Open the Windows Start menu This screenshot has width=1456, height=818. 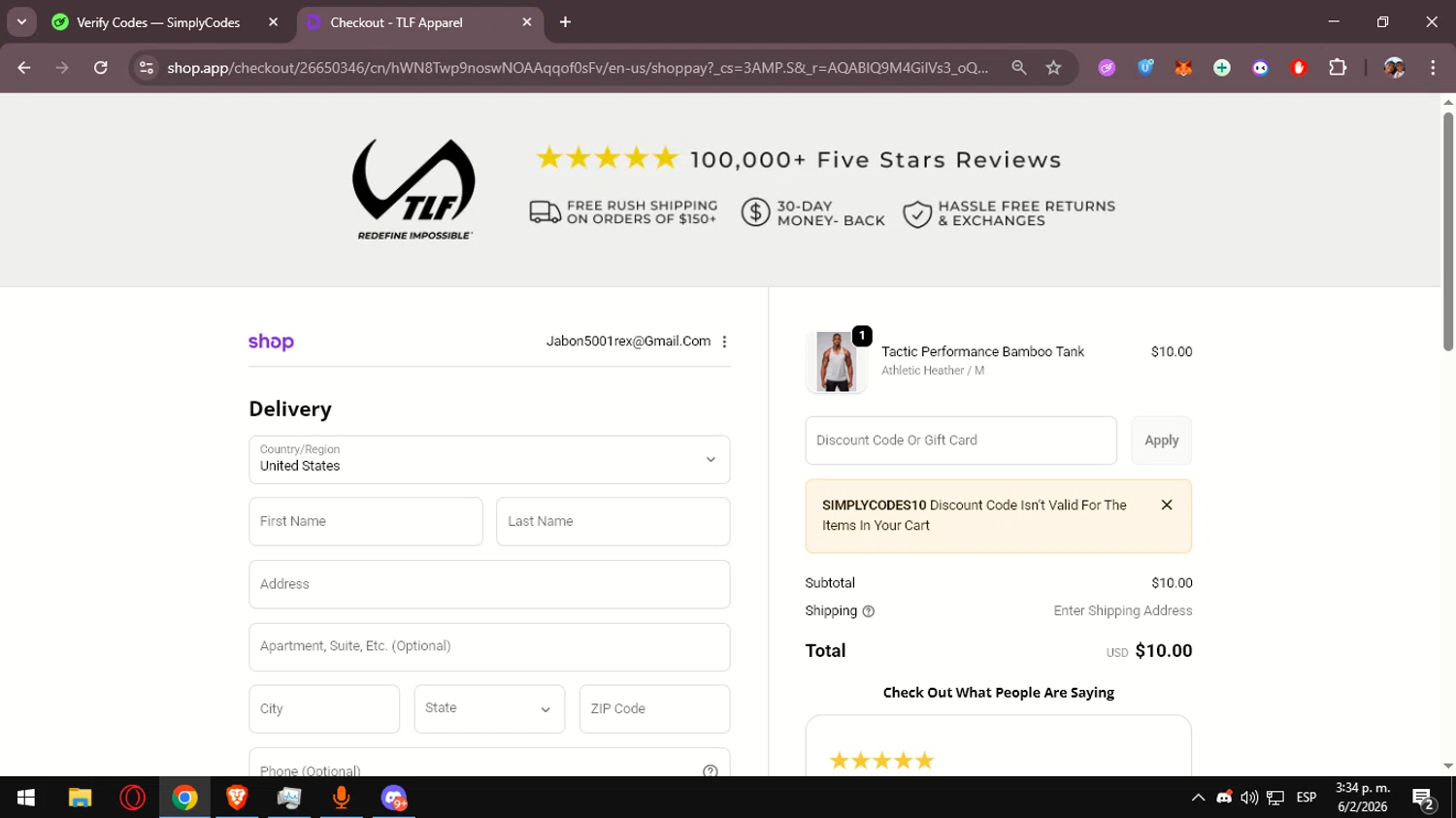click(x=26, y=798)
